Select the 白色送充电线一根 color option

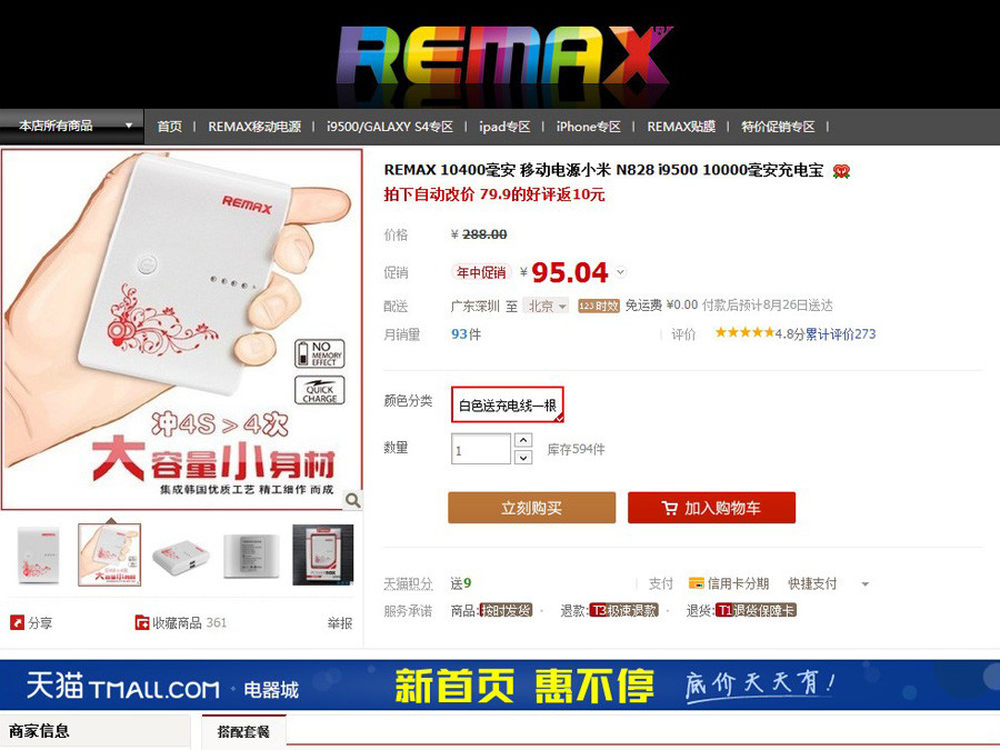click(508, 404)
